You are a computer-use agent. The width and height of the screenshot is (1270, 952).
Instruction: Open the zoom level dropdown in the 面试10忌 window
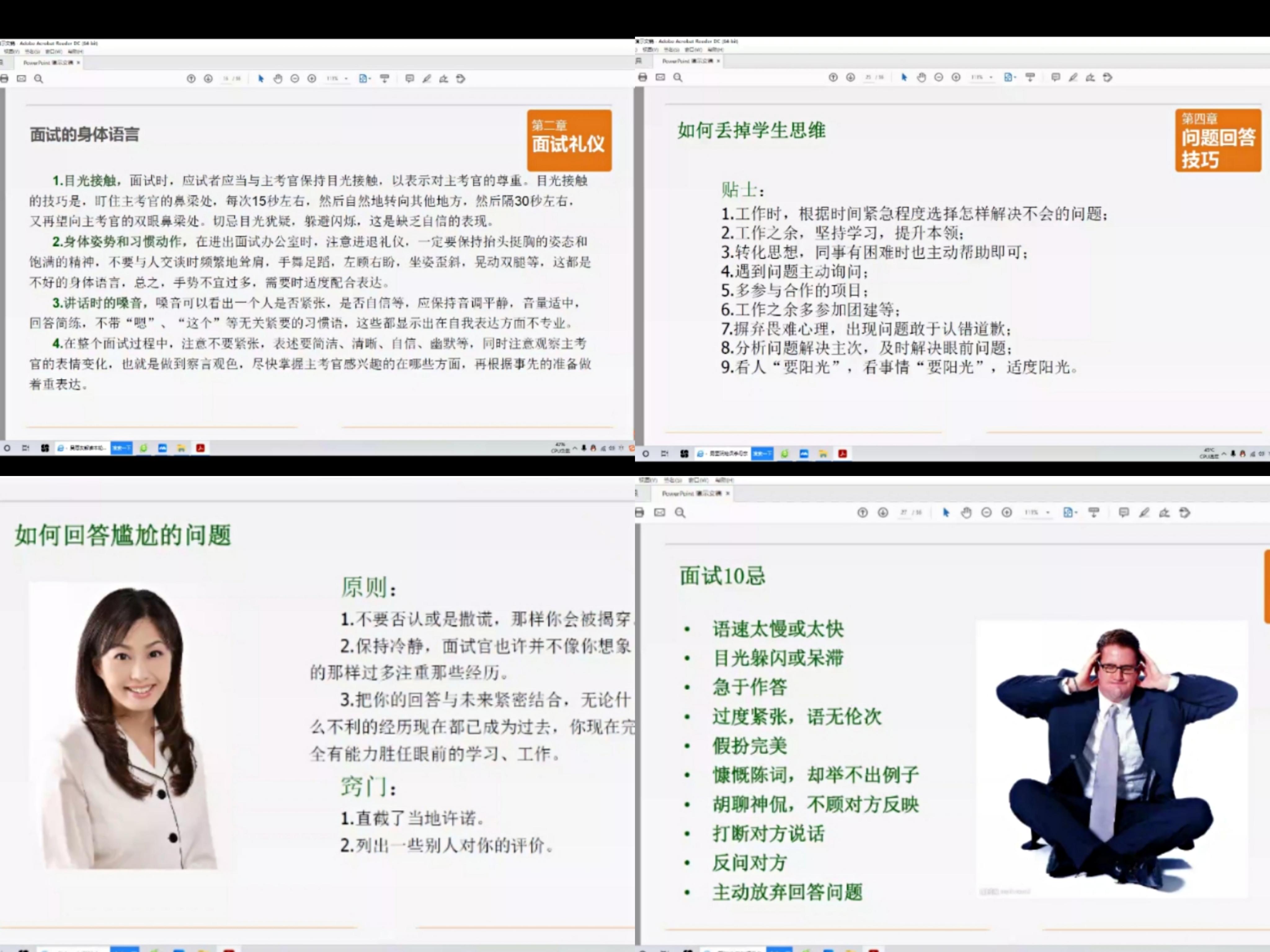[x=1048, y=513]
